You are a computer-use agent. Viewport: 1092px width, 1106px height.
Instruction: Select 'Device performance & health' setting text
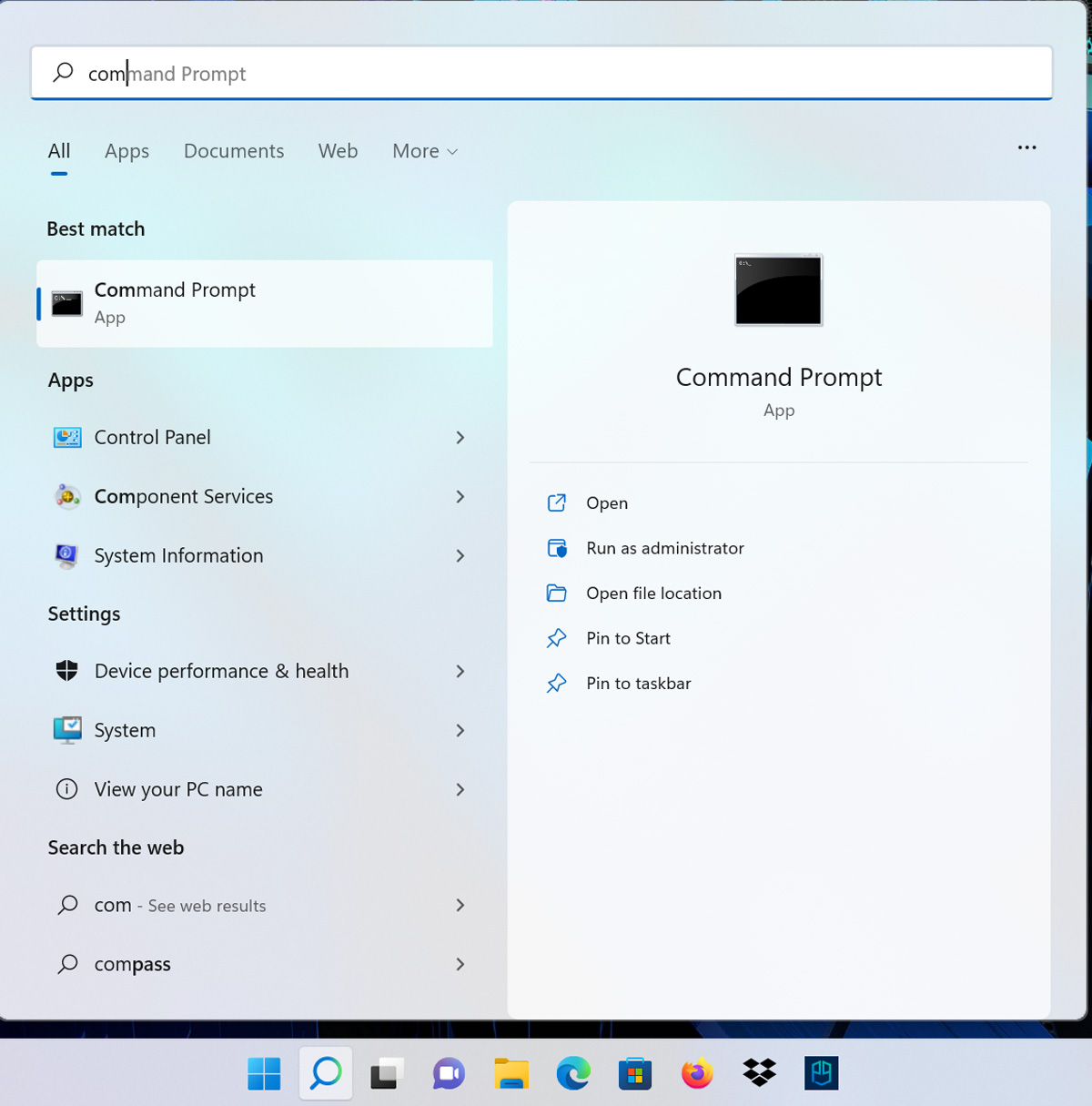coord(222,671)
